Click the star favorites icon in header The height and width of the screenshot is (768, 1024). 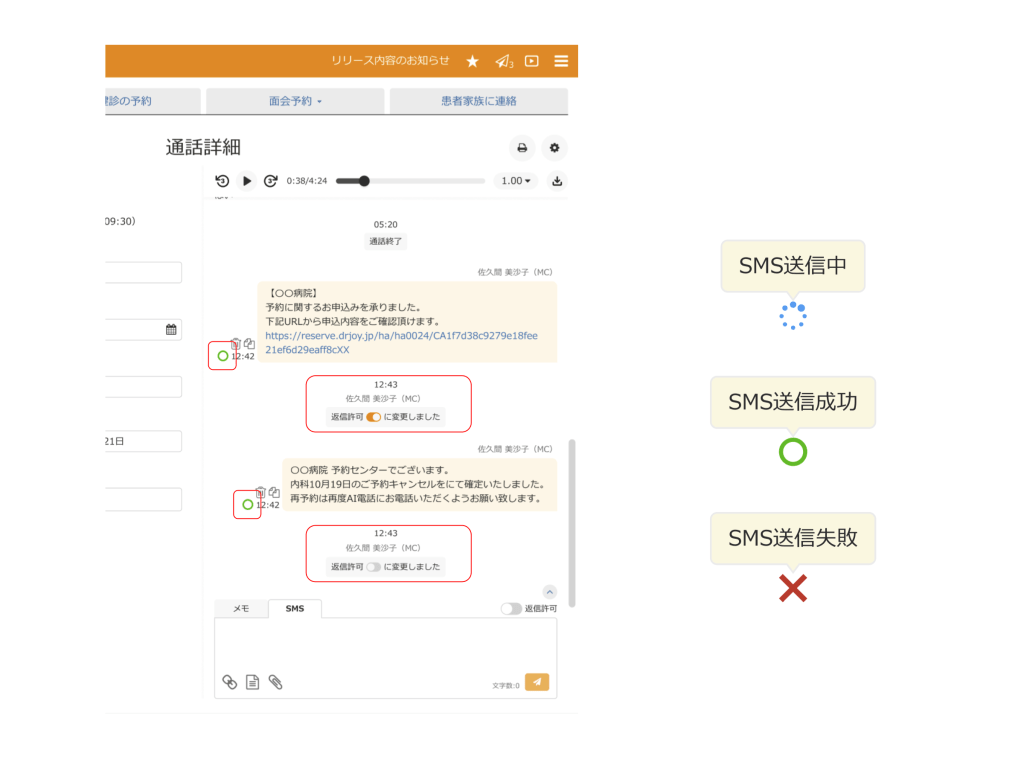pyautogui.click(x=473, y=61)
